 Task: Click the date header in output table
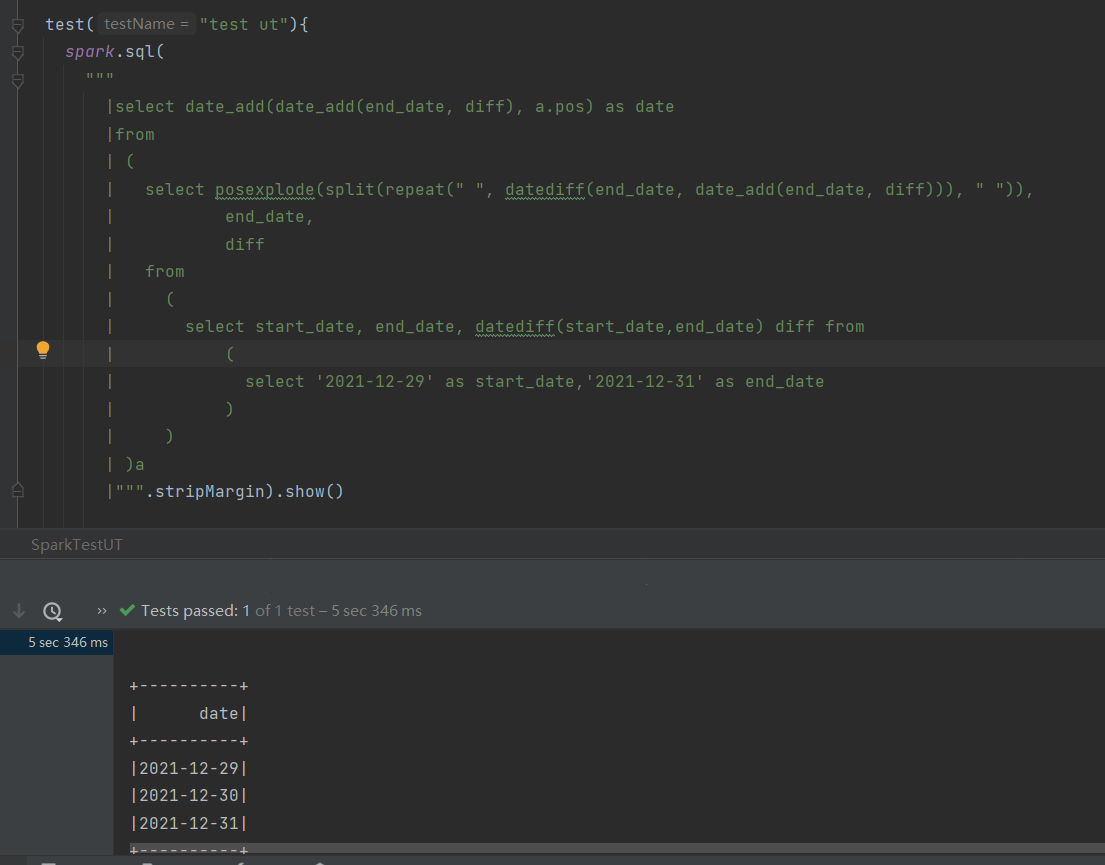(x=218, y=713)
